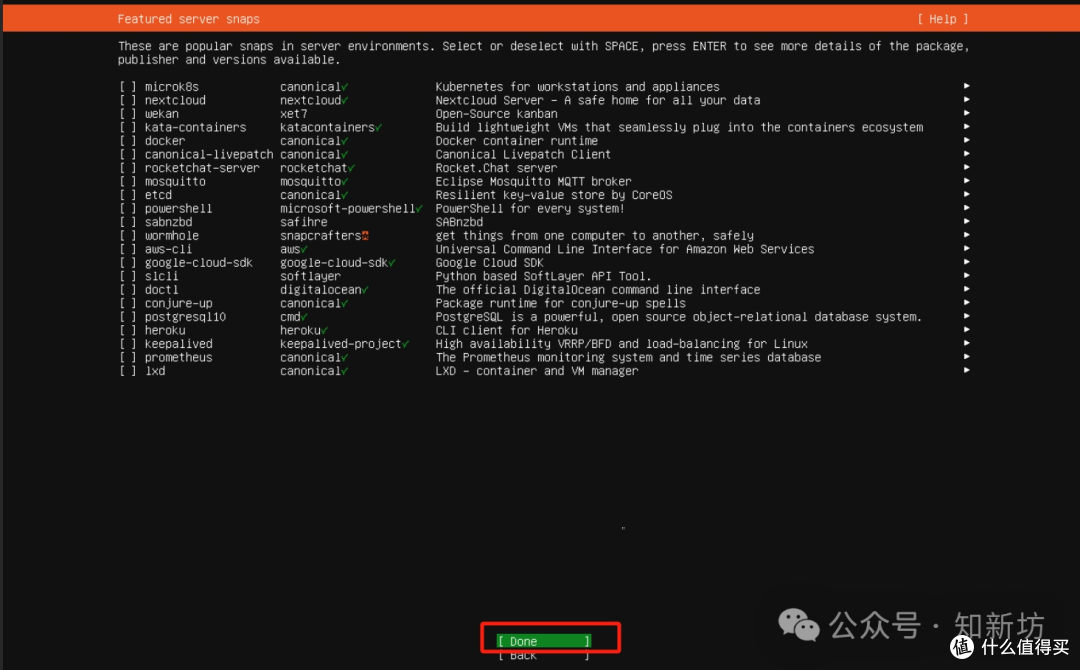This screenshot has height=670, width=1080.
Task: Select the heroku CLI snap
Action: coord(127,329)
